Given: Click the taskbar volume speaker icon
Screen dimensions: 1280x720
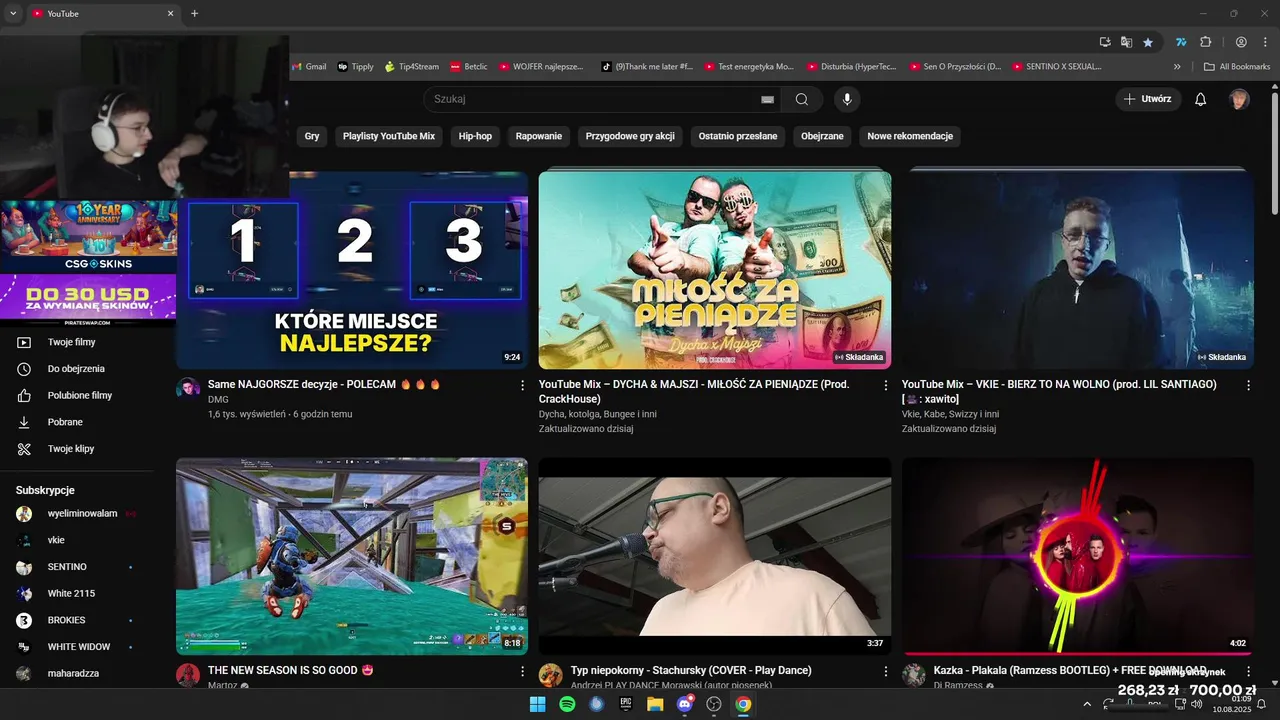Looking at the screenshot, I should [x=1197, y=704].
